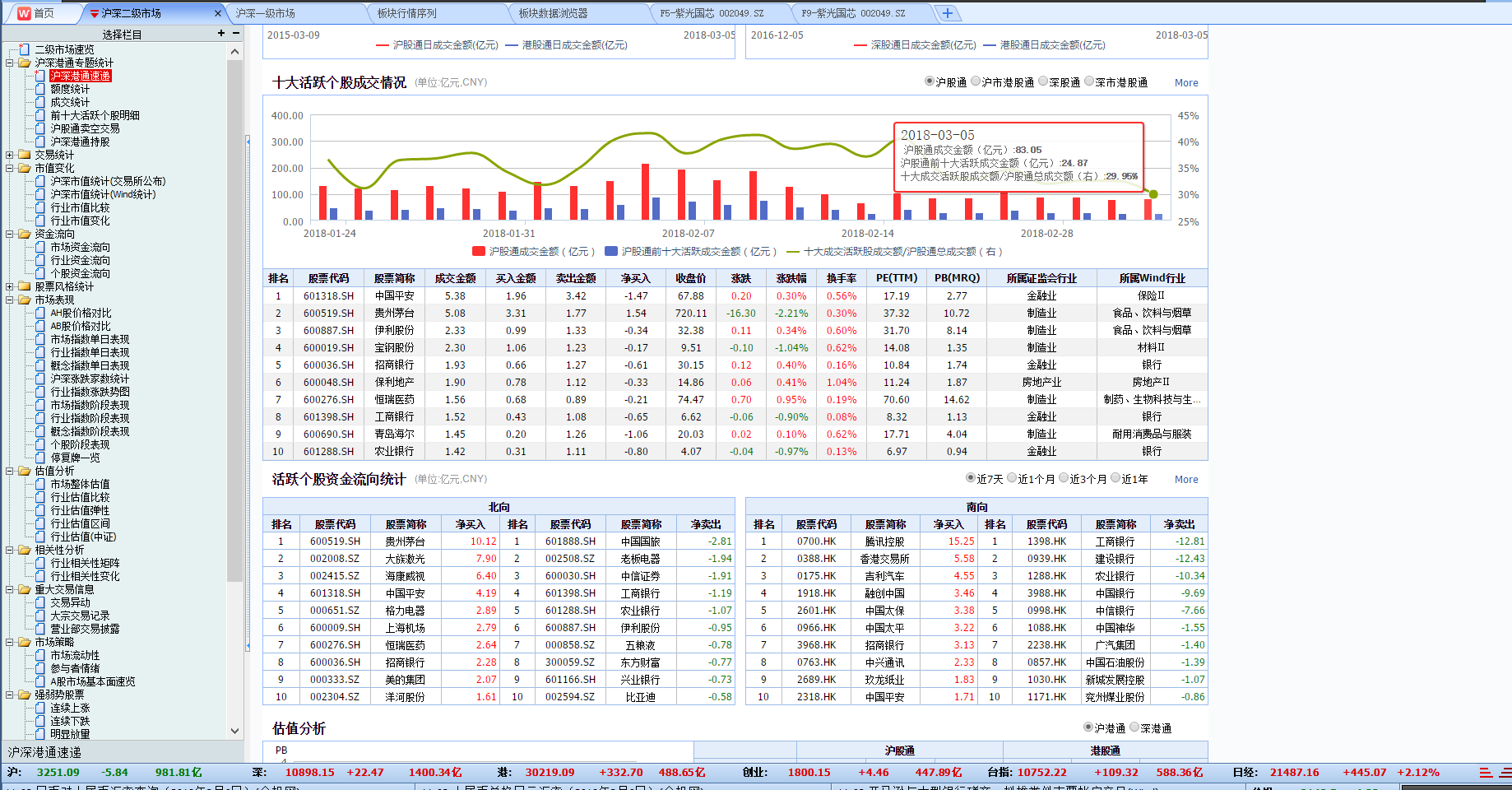Click the red list icon in the status bar
This screenshot has width=1512, height=790.
(1486, 773)
